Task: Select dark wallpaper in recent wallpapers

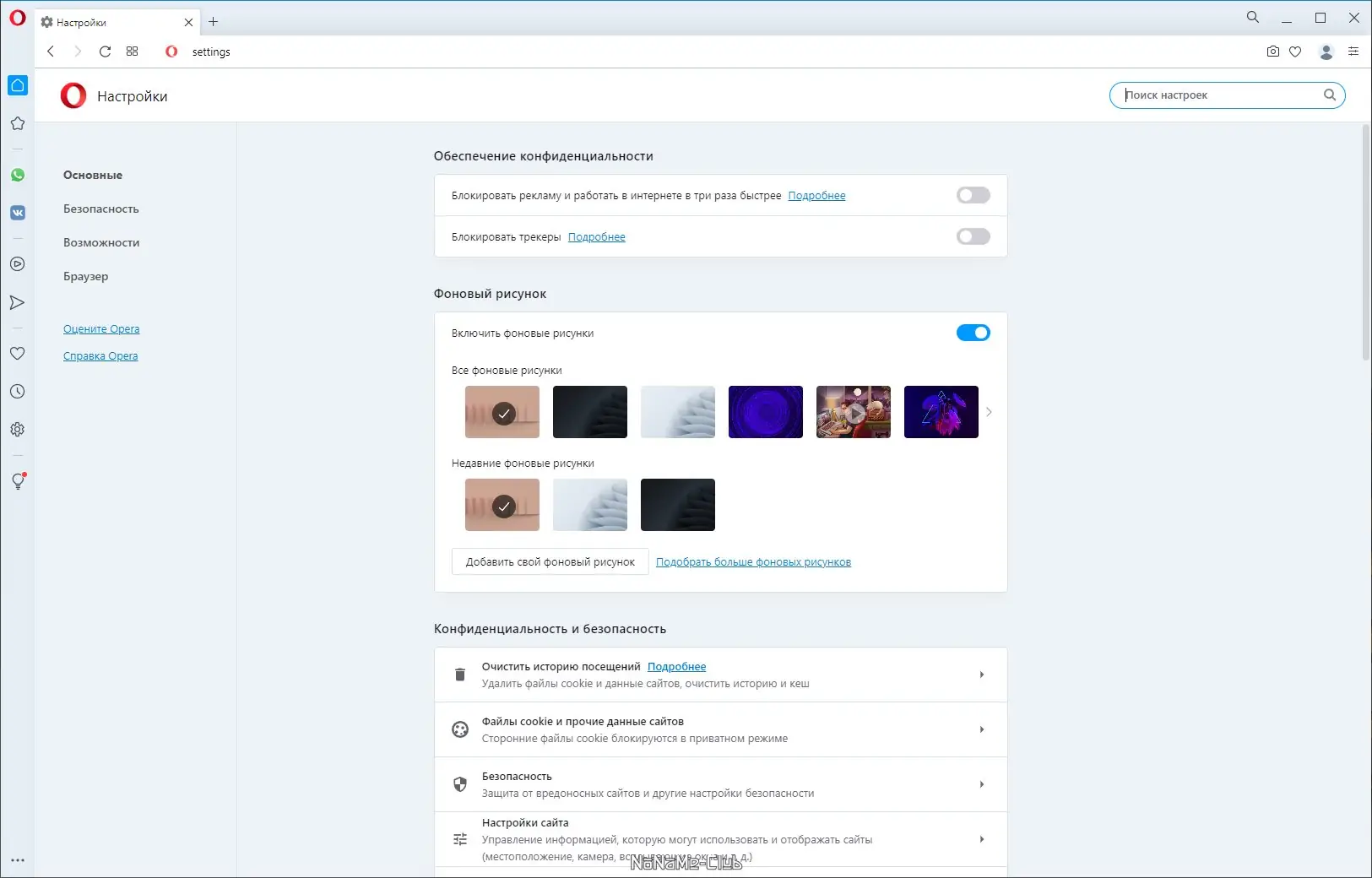Action: [x=678, y=505]
